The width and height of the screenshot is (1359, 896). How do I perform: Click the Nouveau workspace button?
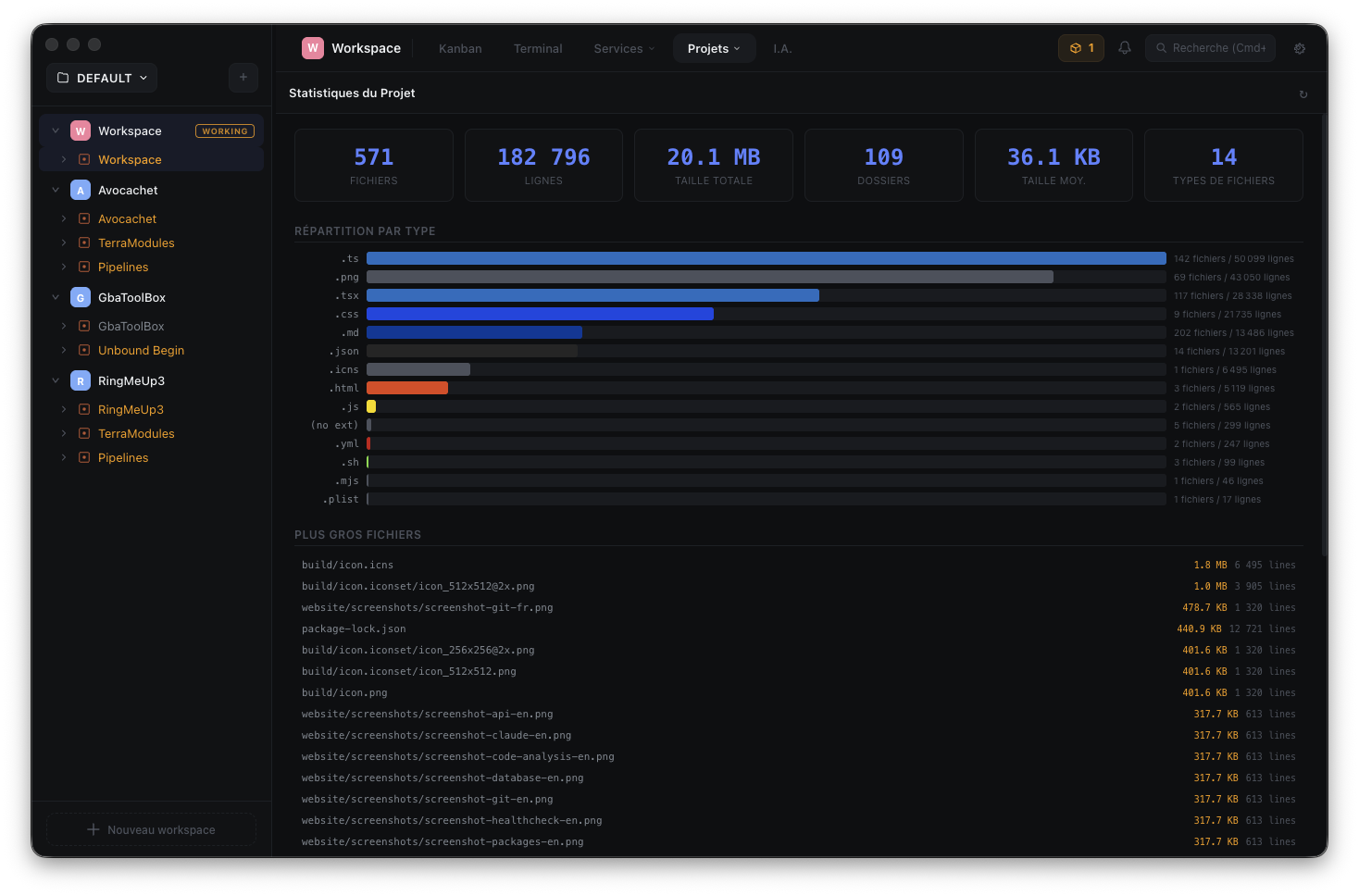tap(151, 829)
